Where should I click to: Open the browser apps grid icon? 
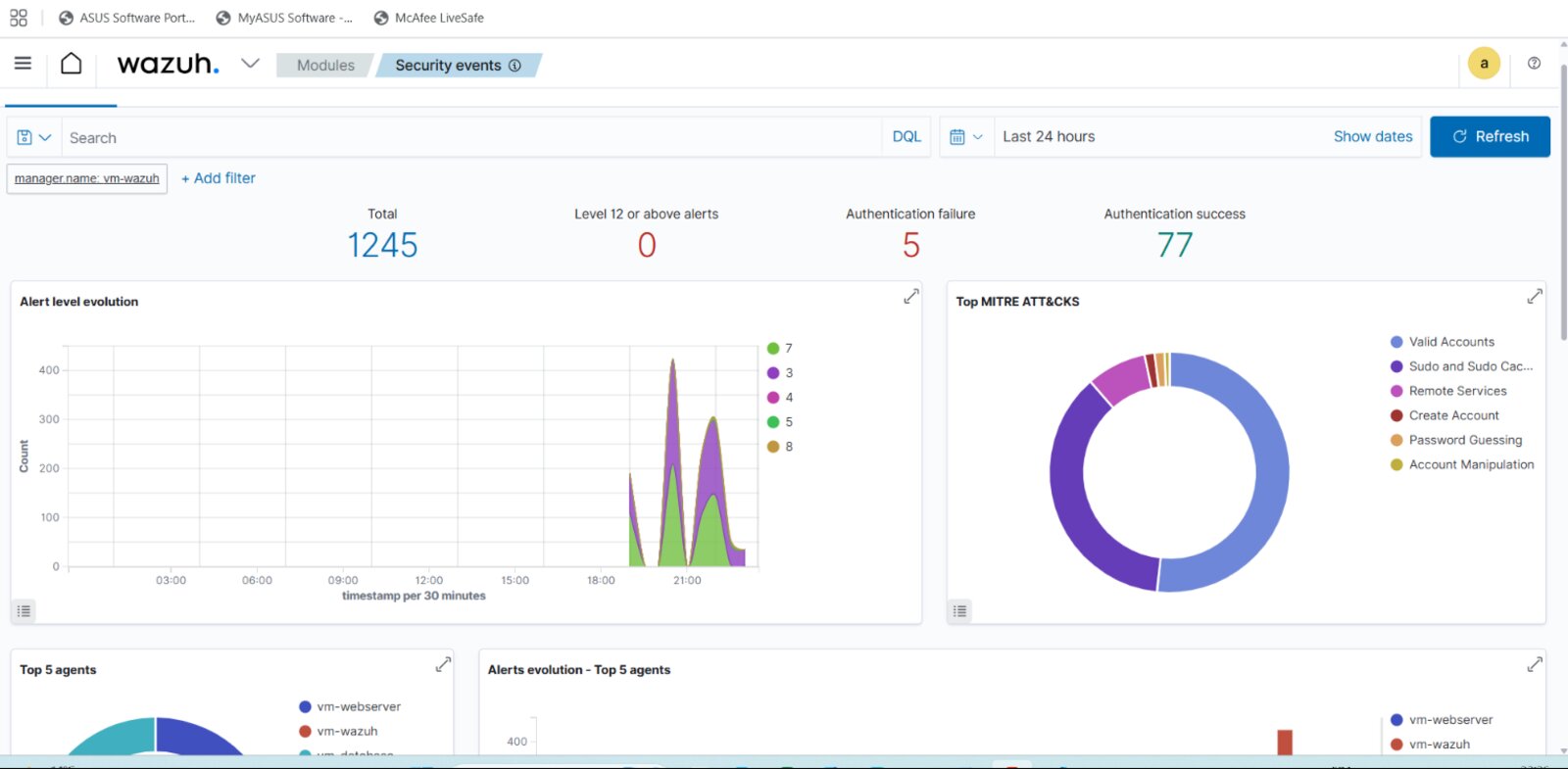coord(19,18)
